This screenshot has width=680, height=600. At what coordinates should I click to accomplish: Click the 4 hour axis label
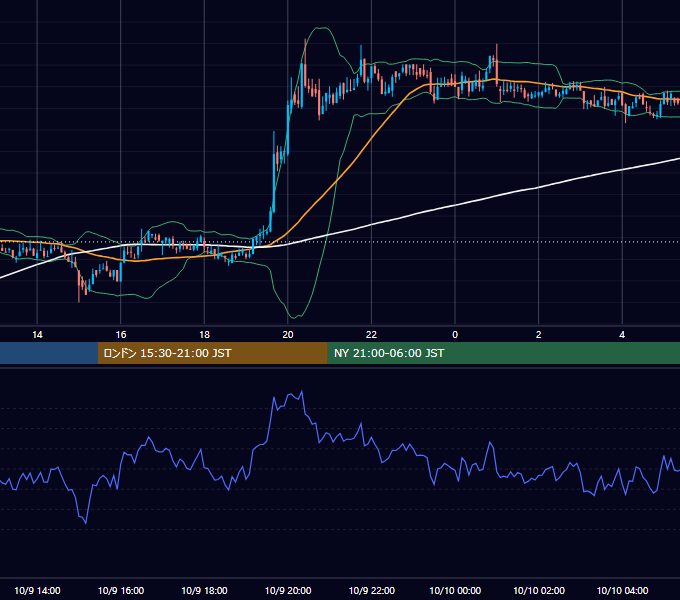622,335
